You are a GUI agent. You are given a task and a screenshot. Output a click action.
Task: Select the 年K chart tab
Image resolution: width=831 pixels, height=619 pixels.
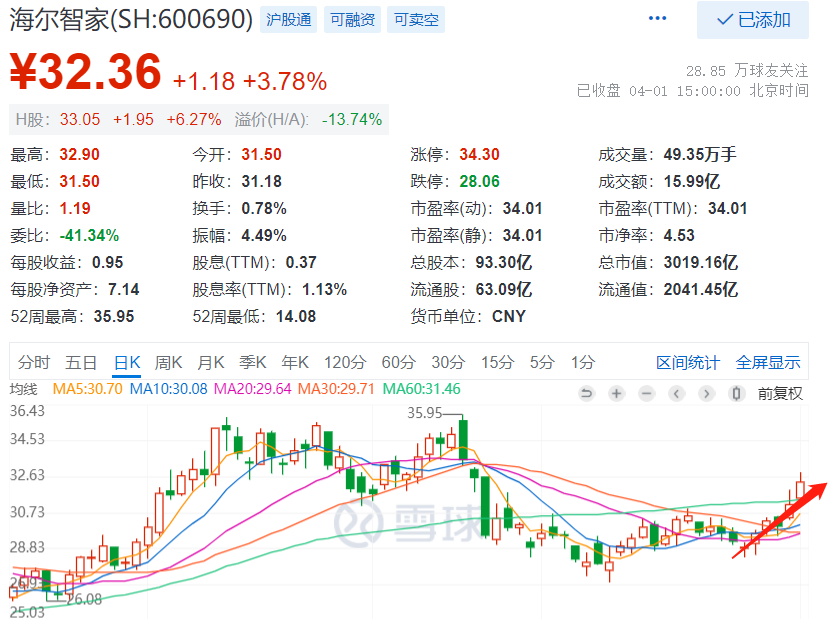[x=295, y=362]
